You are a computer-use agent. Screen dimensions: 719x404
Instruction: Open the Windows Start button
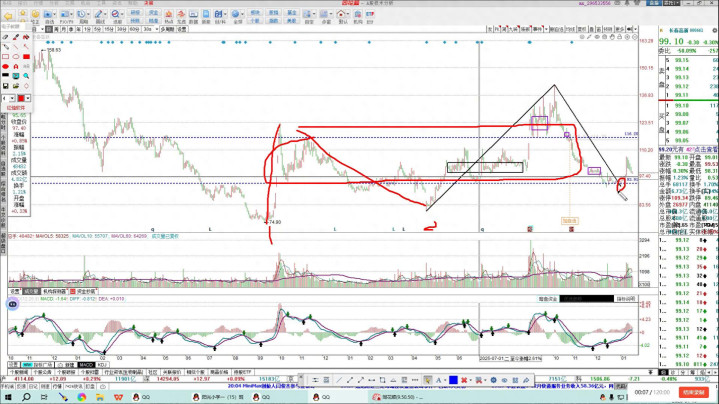pyautogui.click(x=8, y=395)
